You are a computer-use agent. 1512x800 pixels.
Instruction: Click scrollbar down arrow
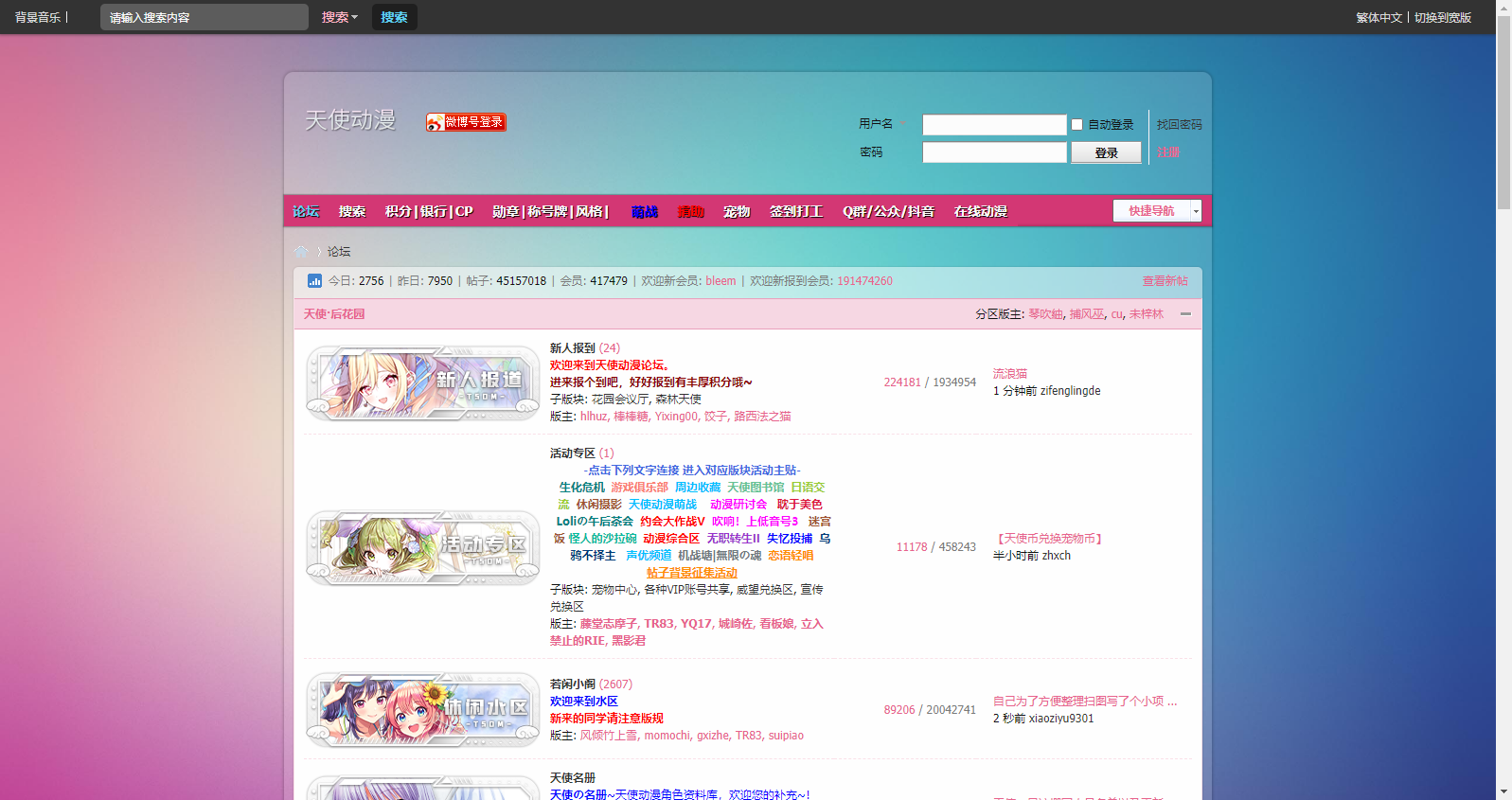(x=1503, y=791)
